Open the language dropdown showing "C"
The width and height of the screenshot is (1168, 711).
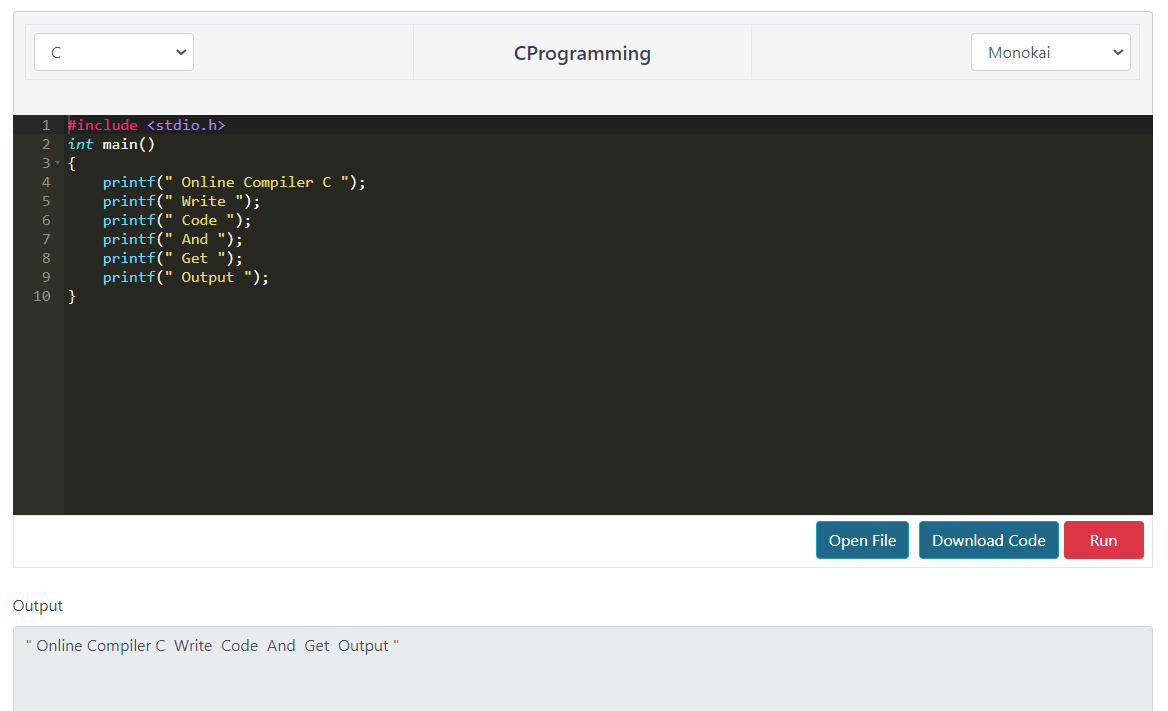(x=113, y=51)
